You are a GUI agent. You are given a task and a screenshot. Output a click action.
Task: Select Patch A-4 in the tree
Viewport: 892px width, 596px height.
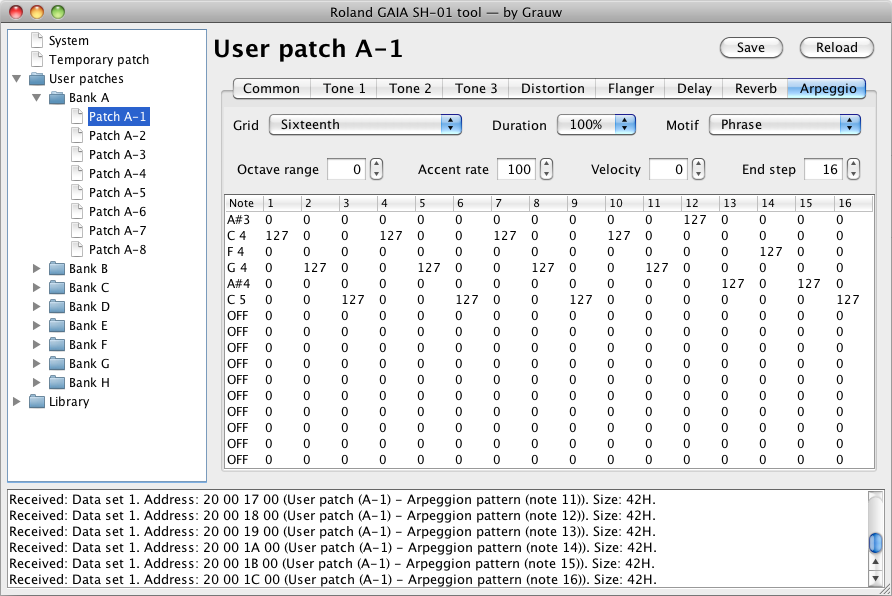[x=117, y=173]
